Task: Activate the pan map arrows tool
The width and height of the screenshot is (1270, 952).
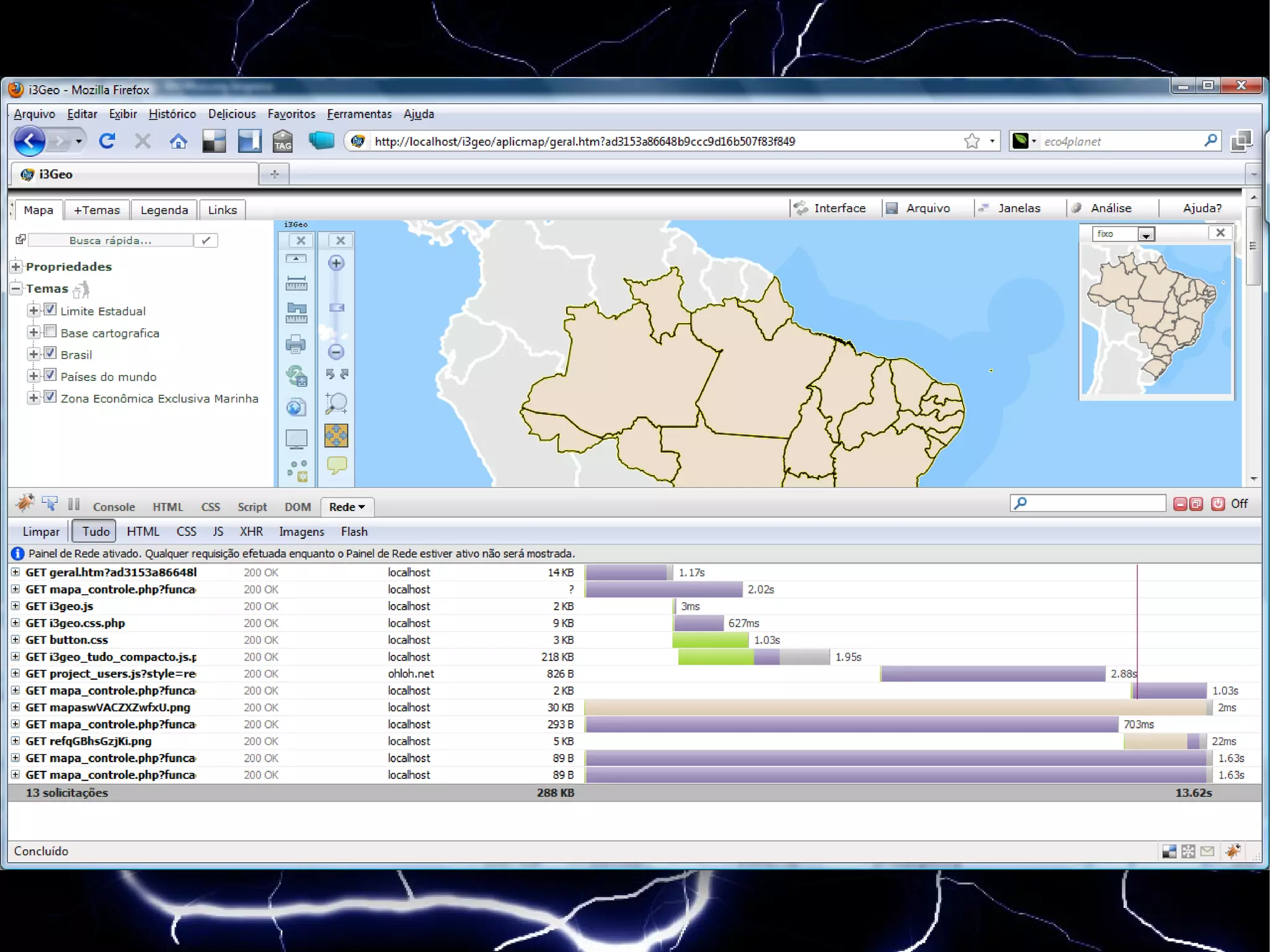Action: 336,435
